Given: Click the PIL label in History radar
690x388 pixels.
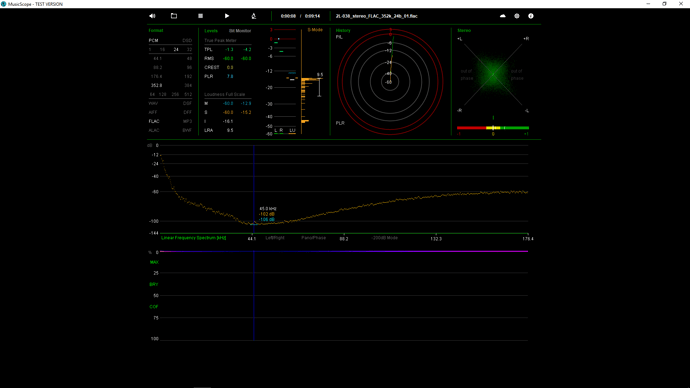Looking at the screenshot, I should point(339,37).
